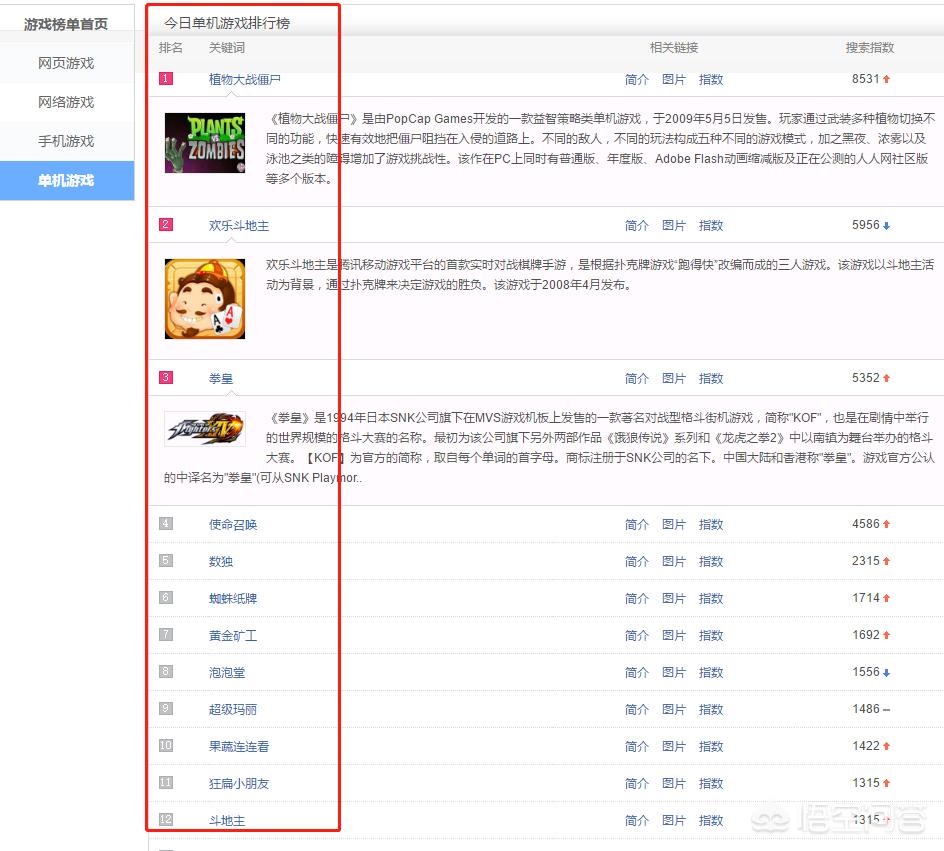
Task: Open the 黄金矿工 keyword link
Action: (x=232, y=636)
